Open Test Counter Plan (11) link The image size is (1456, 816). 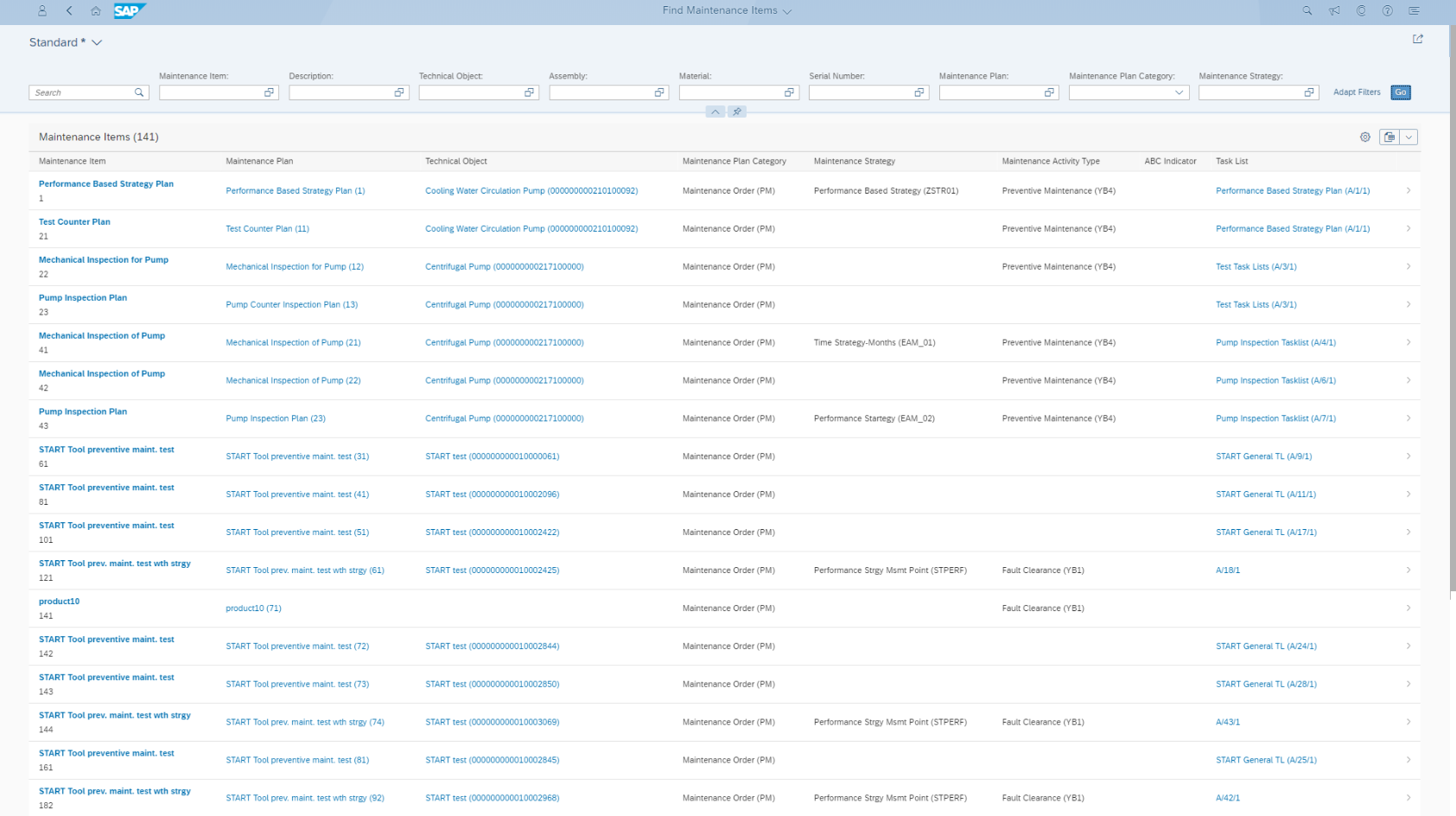(x=267, y=229)
